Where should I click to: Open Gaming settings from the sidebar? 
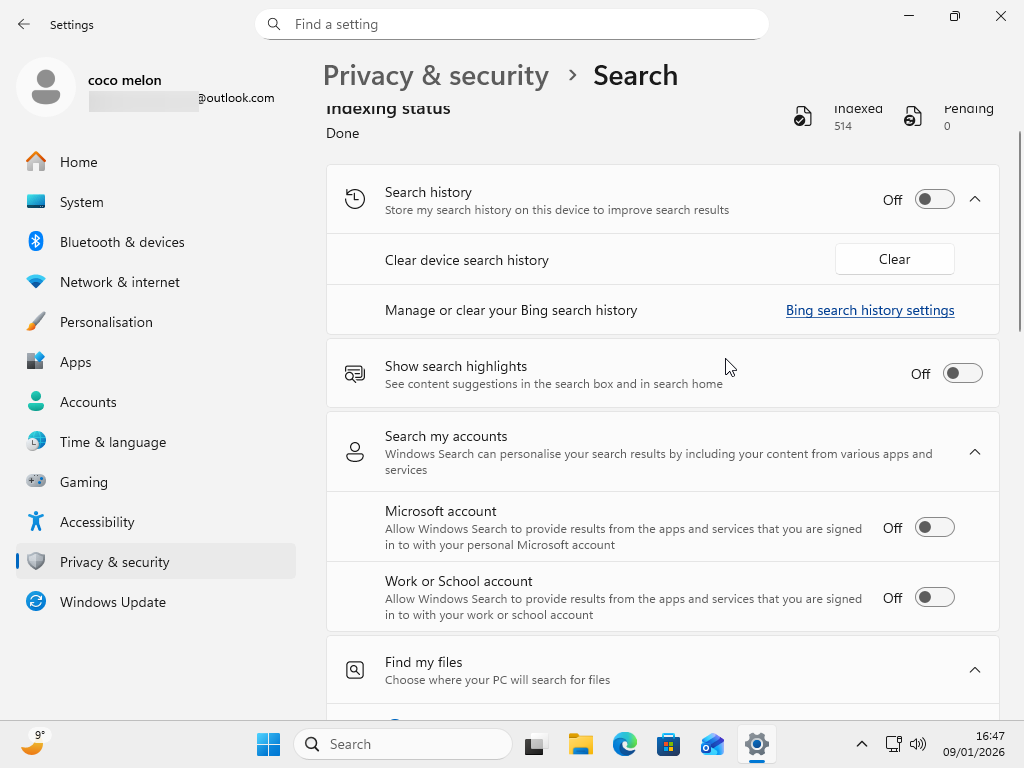pos(83,481)
